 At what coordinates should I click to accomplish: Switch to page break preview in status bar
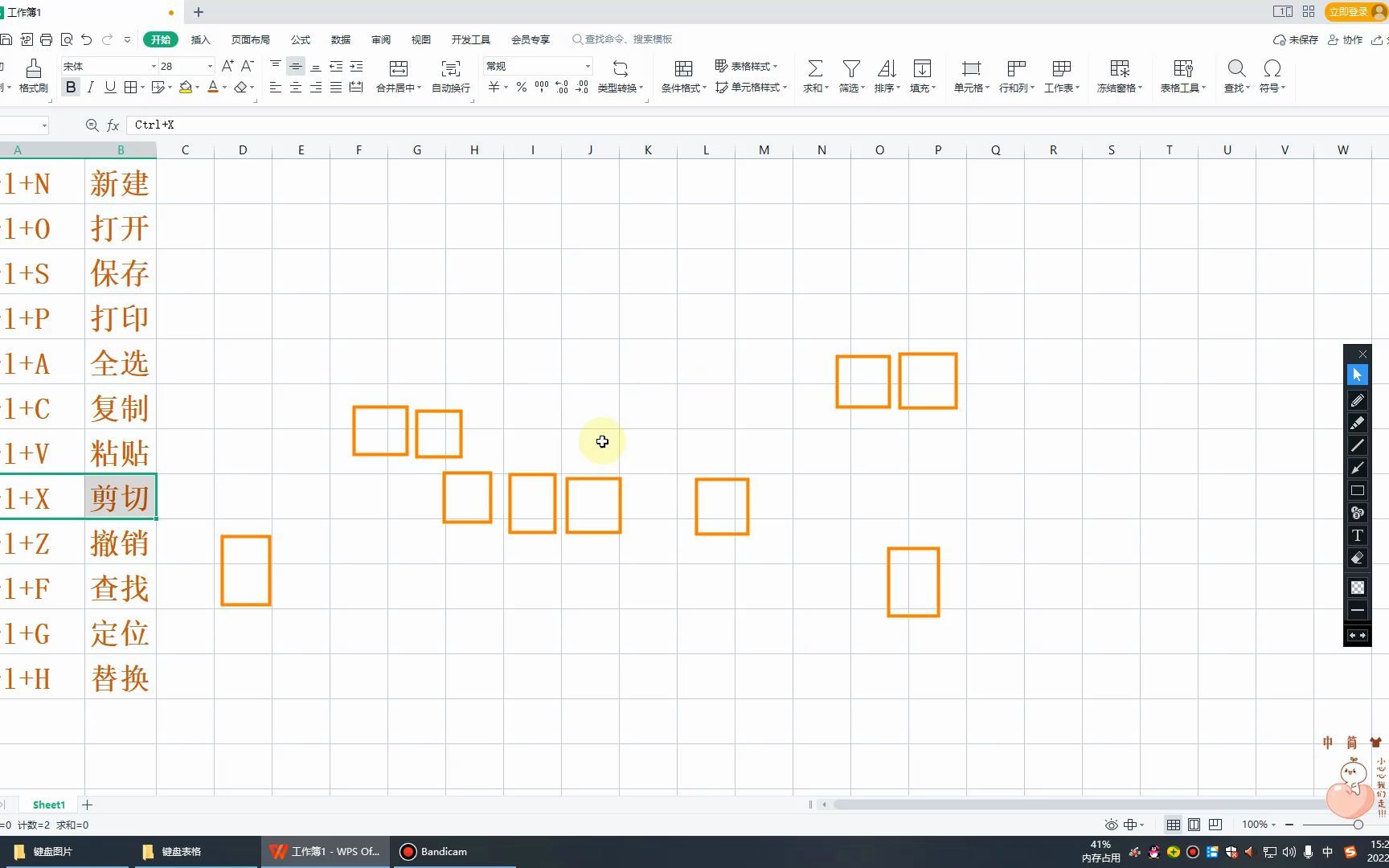pyautogui.click(x=1215, y=825)
